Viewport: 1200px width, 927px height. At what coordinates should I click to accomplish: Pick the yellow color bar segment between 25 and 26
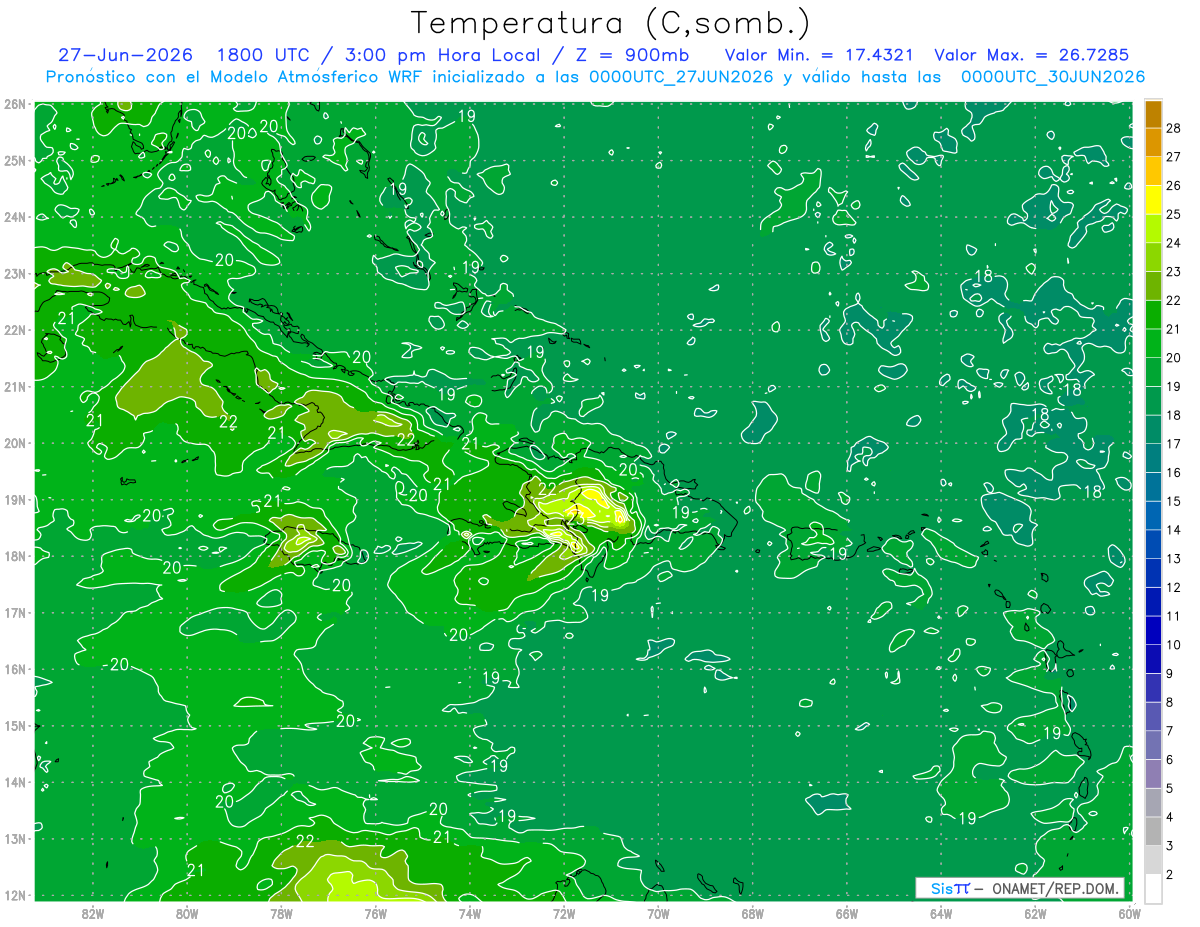[1153, 199]
